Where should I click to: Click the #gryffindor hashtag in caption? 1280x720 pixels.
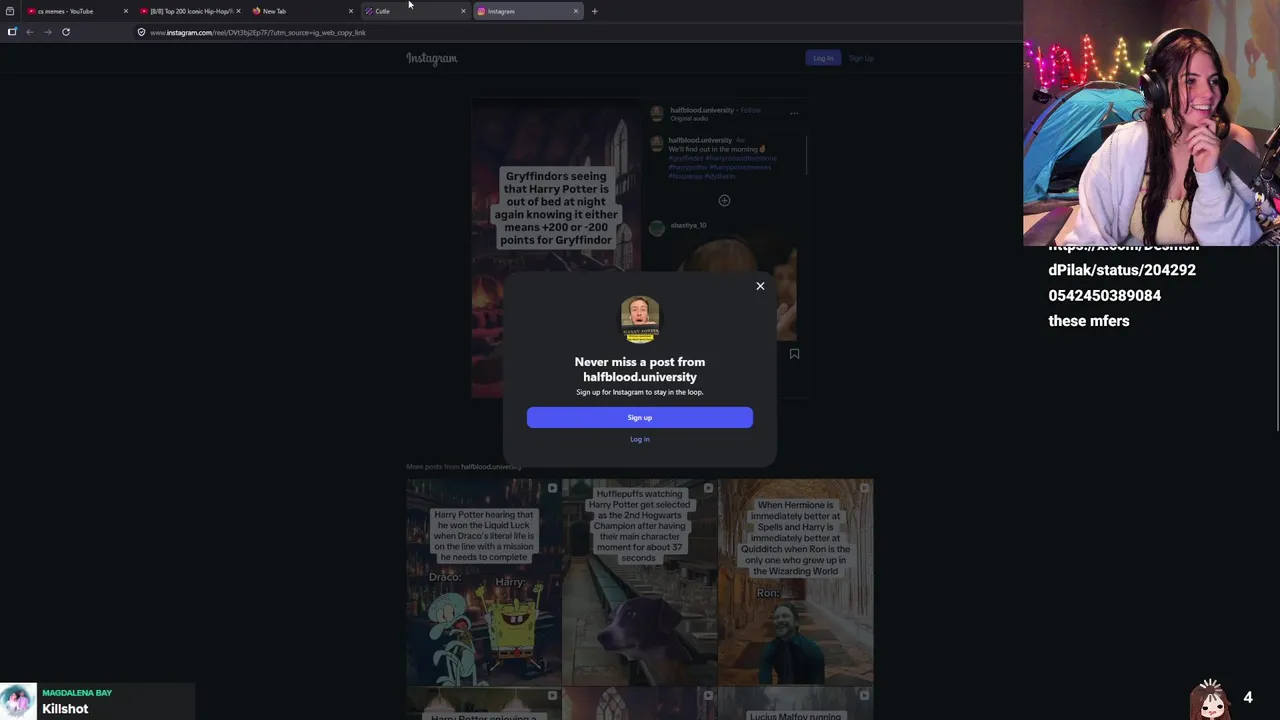coord(686,158)
